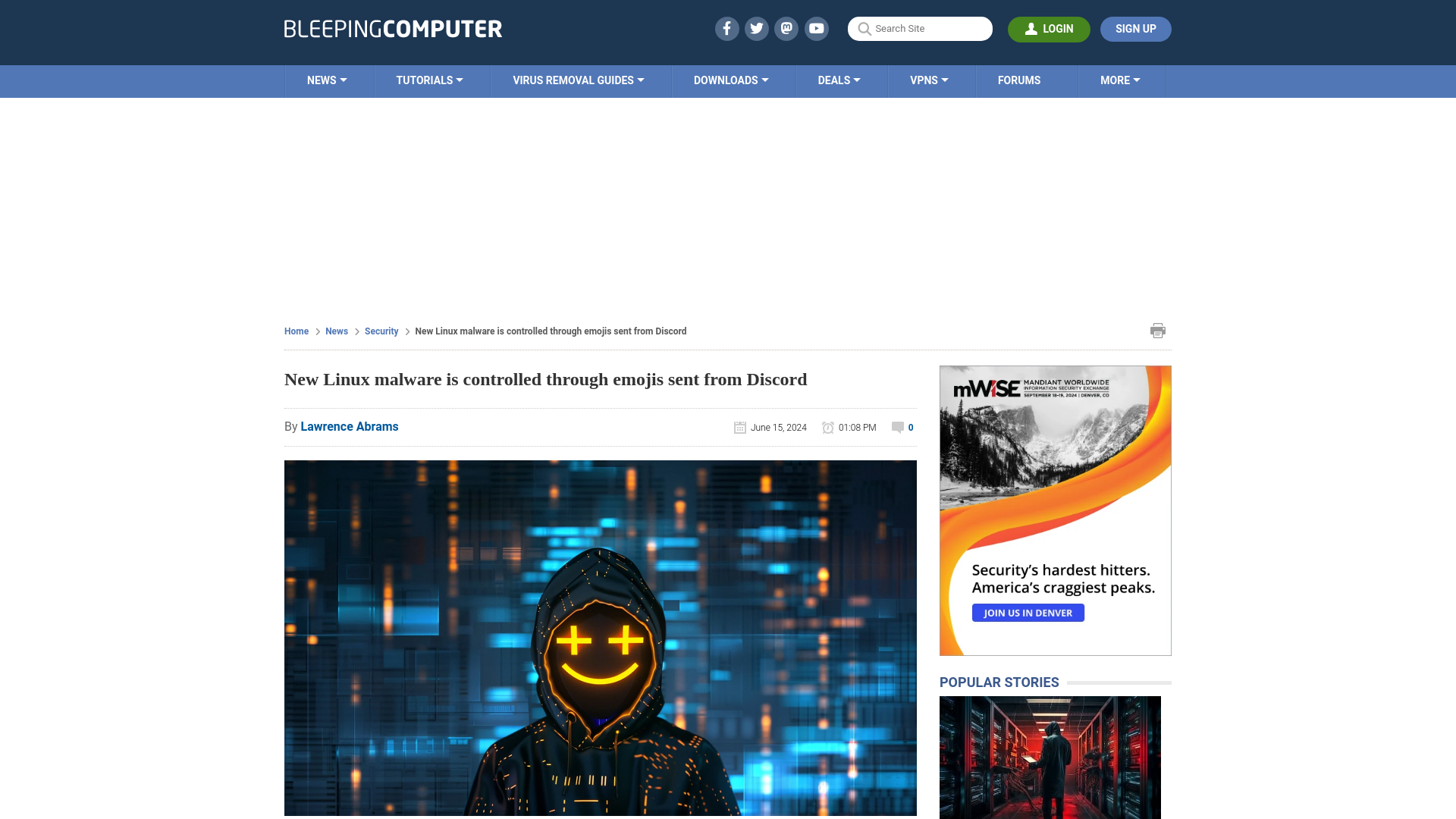Click the print article icon
Image resolution: width=1456 pixels, height=819 pixels.
(x=1158, y=330)
